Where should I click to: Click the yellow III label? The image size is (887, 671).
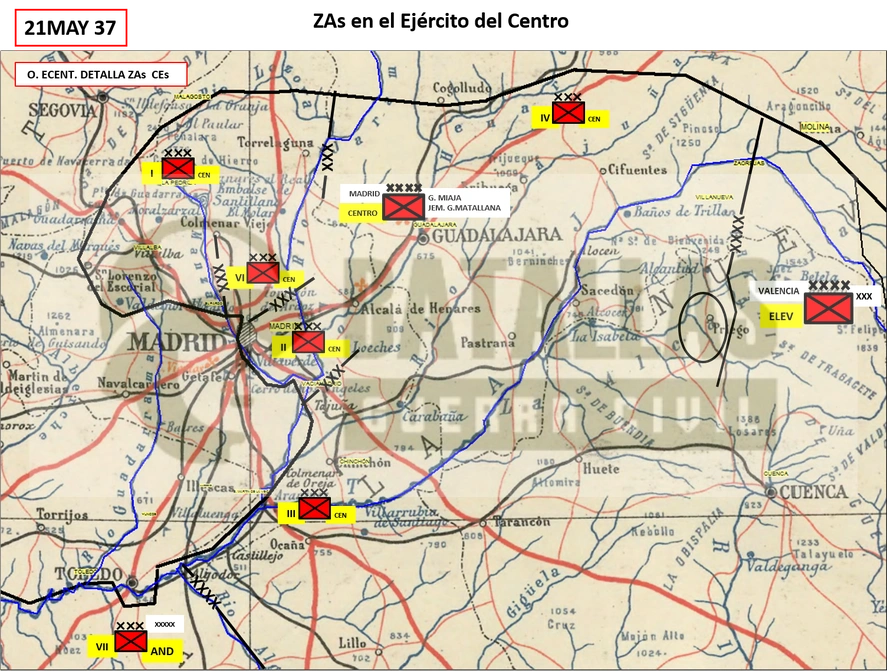291,514
